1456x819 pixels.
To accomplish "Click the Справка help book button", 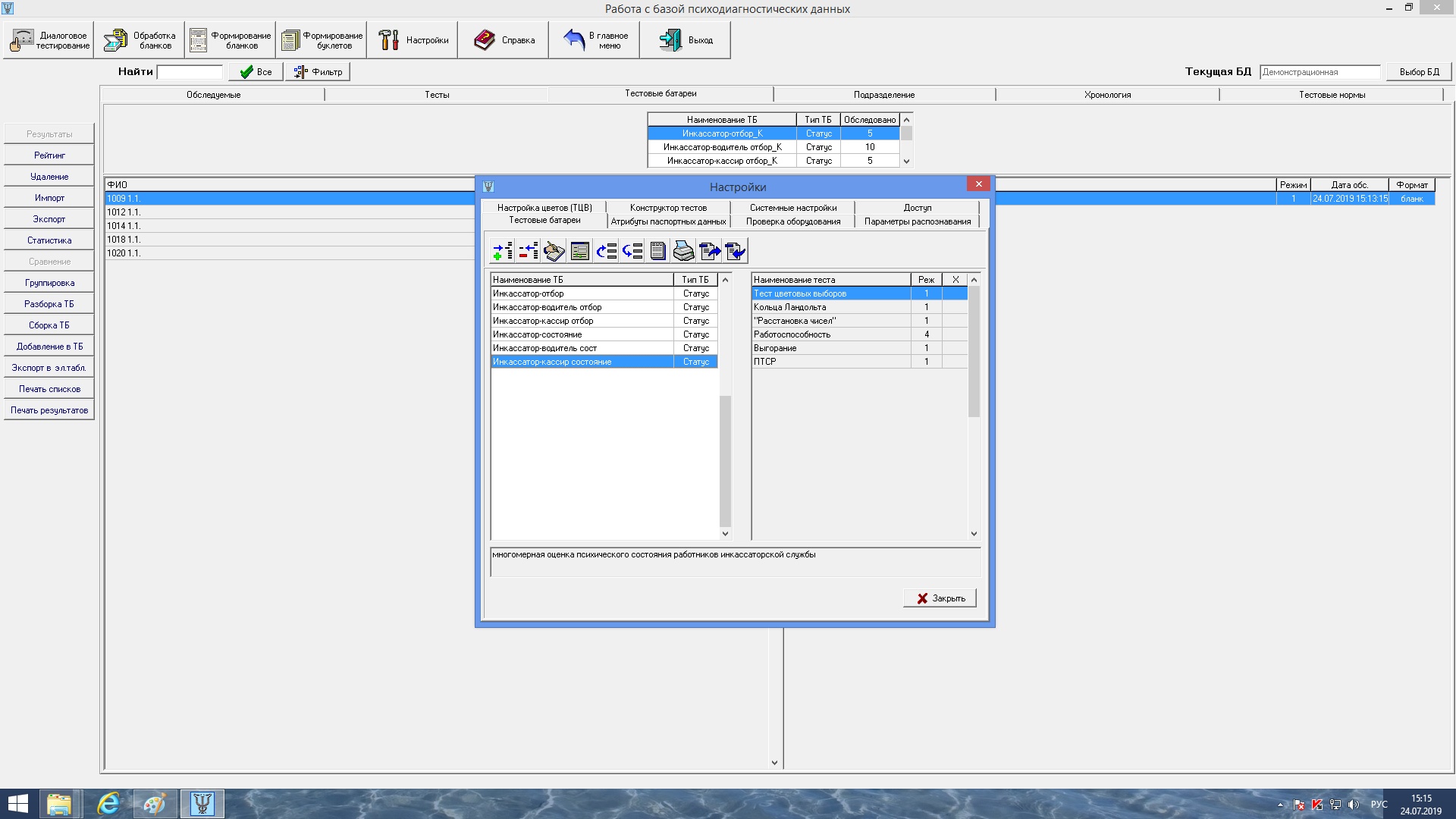I will [x=504, y=40].
